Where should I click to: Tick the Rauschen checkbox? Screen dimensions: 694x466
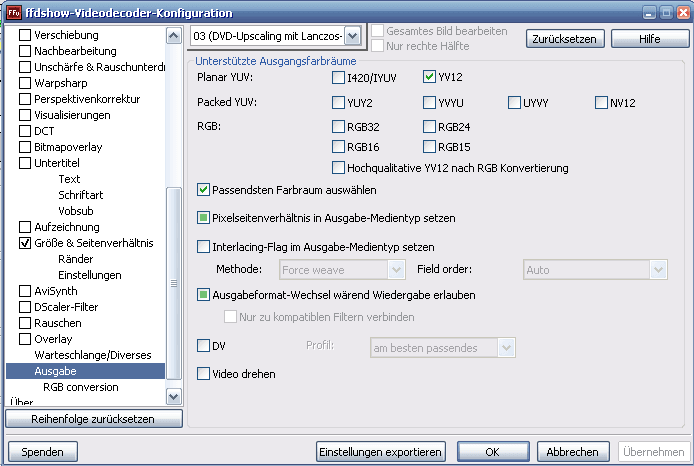25,323
